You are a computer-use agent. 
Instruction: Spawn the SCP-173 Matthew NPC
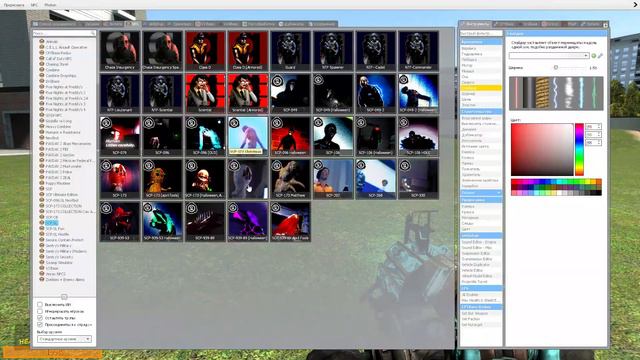(291, 179)
